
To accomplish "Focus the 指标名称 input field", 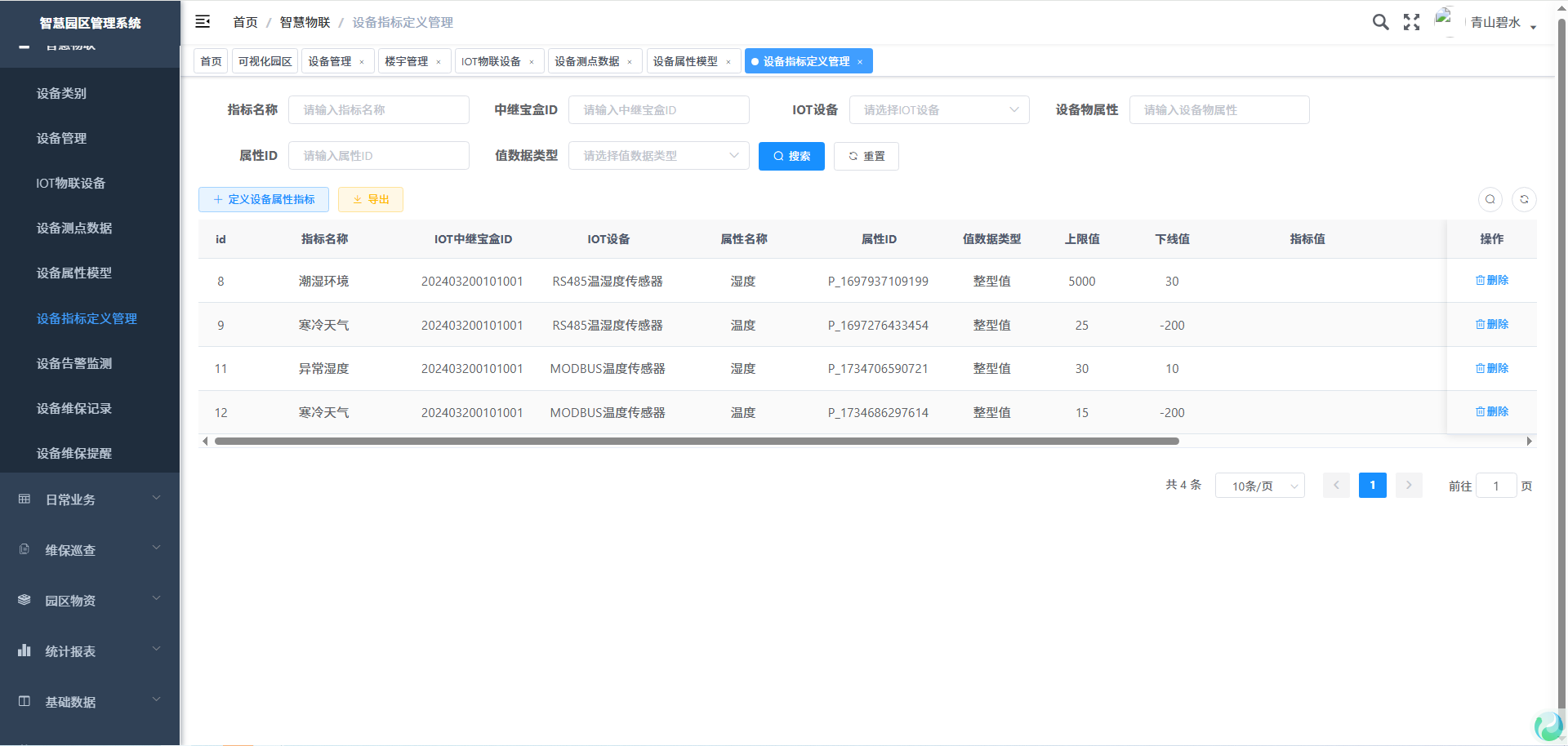I will tap(378, 110).
